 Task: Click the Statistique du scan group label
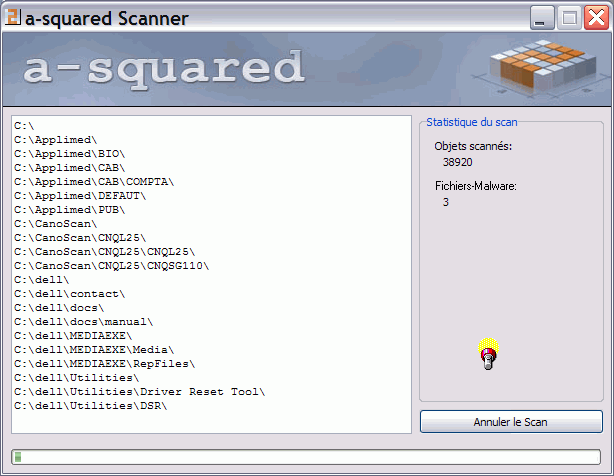471,122
